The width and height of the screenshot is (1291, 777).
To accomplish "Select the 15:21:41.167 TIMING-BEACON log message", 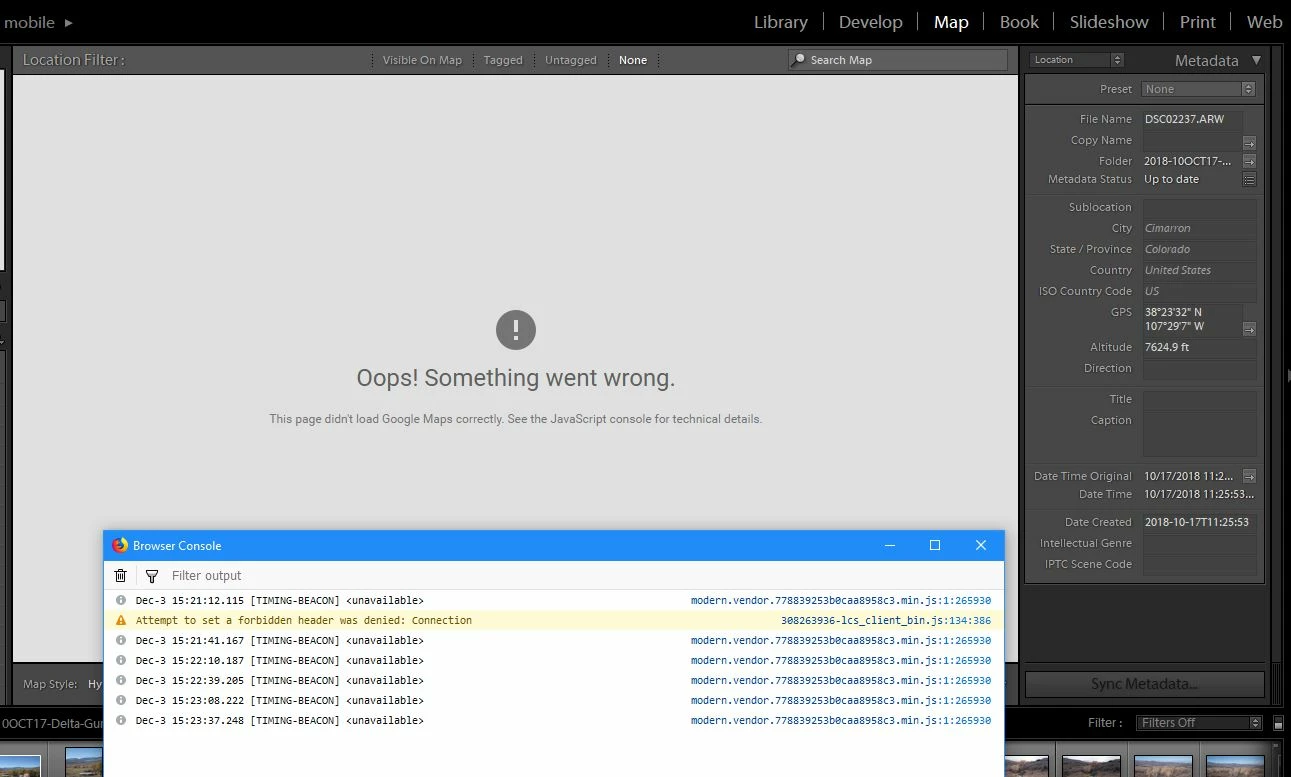I will pyautogui.click(x=280, y=641).
